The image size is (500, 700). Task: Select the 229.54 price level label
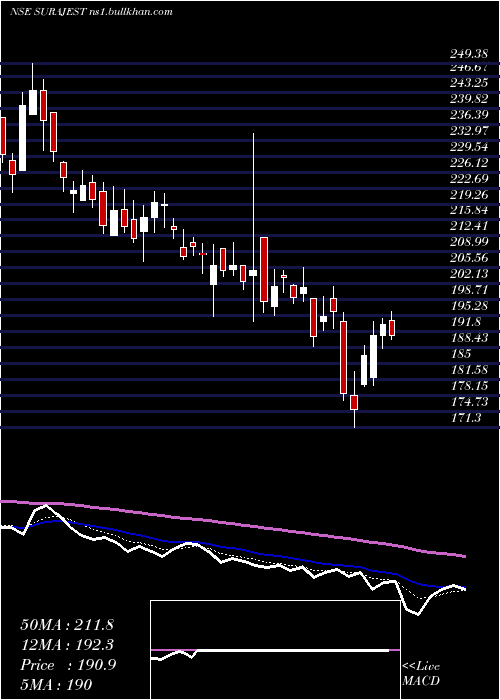(469, 147)
